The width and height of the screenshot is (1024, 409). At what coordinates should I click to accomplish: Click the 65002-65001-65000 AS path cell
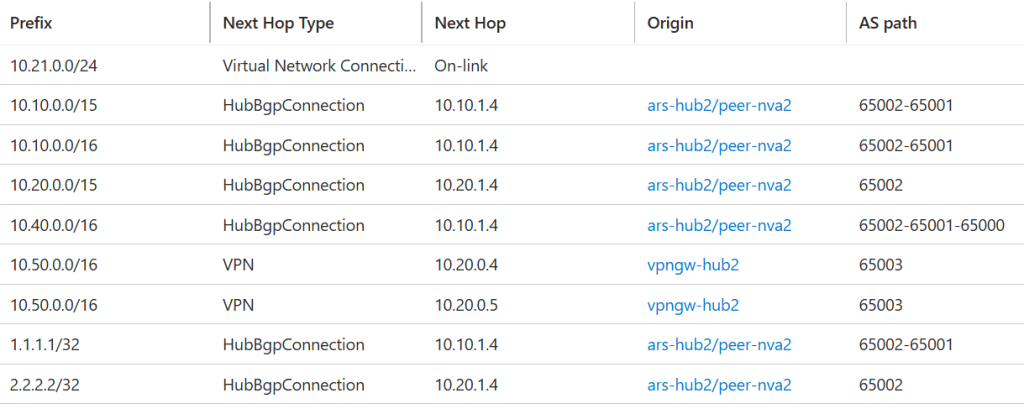pos(931,225)
